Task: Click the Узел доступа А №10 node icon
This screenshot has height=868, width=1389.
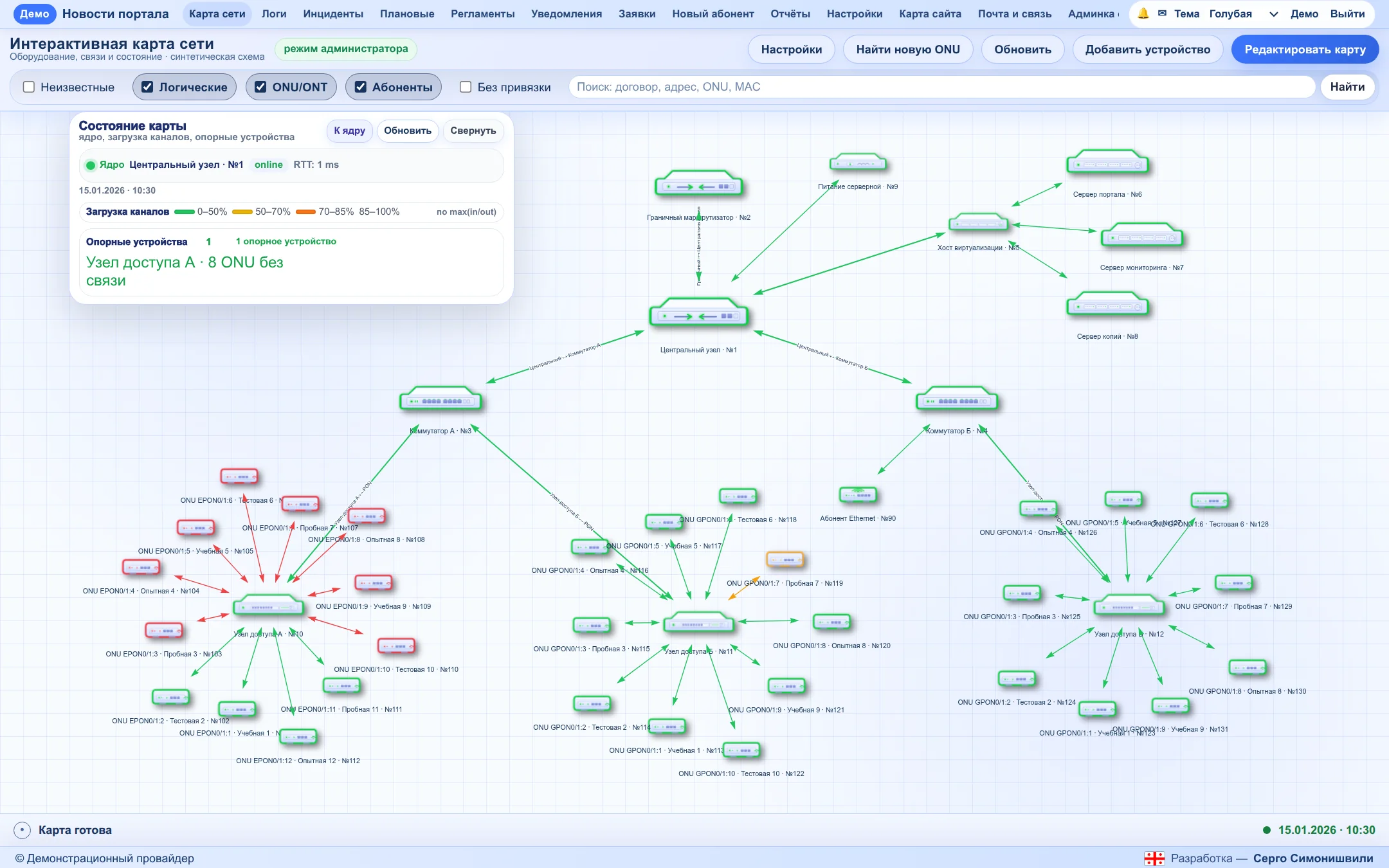Action: [268, 605]
